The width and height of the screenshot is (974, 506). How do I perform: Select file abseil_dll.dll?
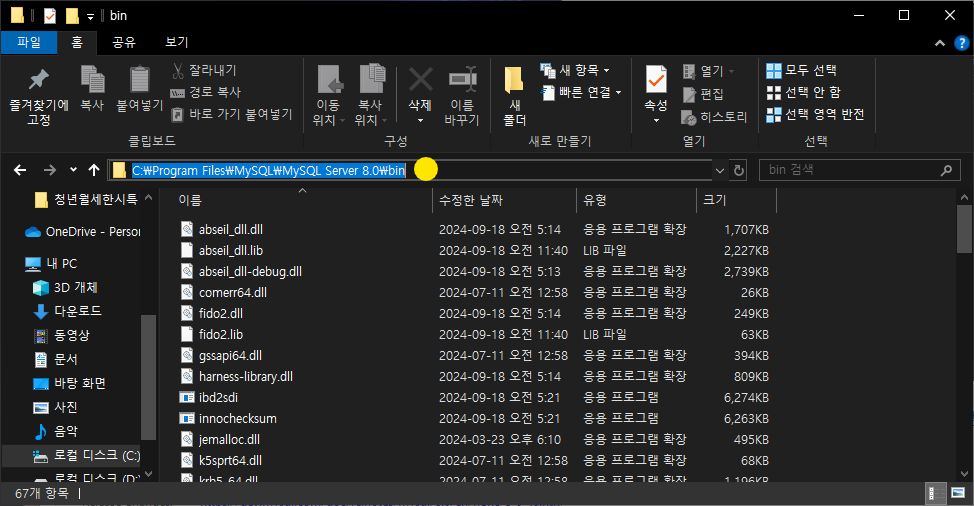tap(230, 230)
